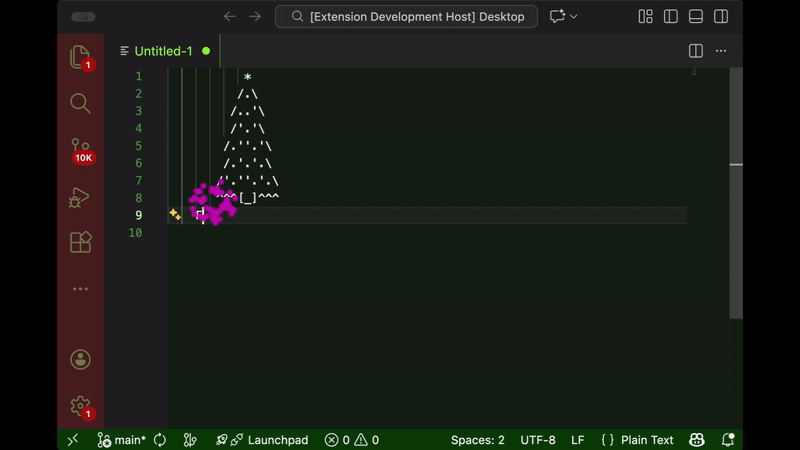Open the rocket icon beside Launchpad
Screen dimensions: 800x450
tap(221, 440)
